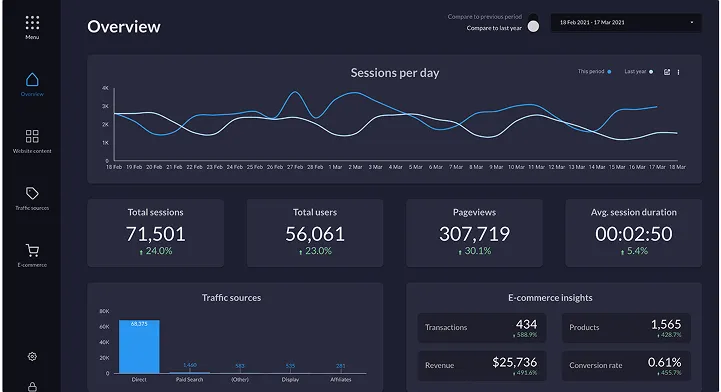Screen dimensions: 721x392
Task: Click the (Other) traffic source label
Action: [x=240, y=380]
